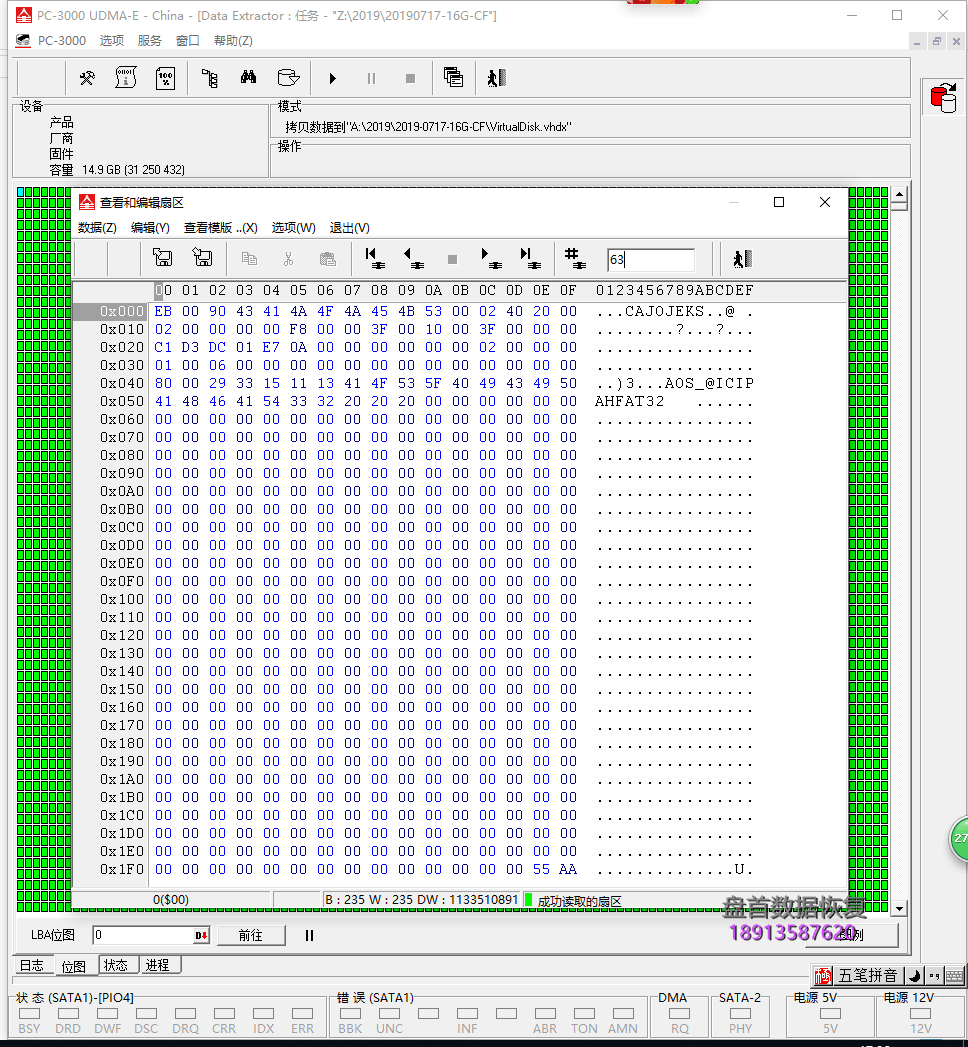Viewport: 968px width, 1047px height.
Task: Switch to the 日志 tab
Action: [31, 966]
